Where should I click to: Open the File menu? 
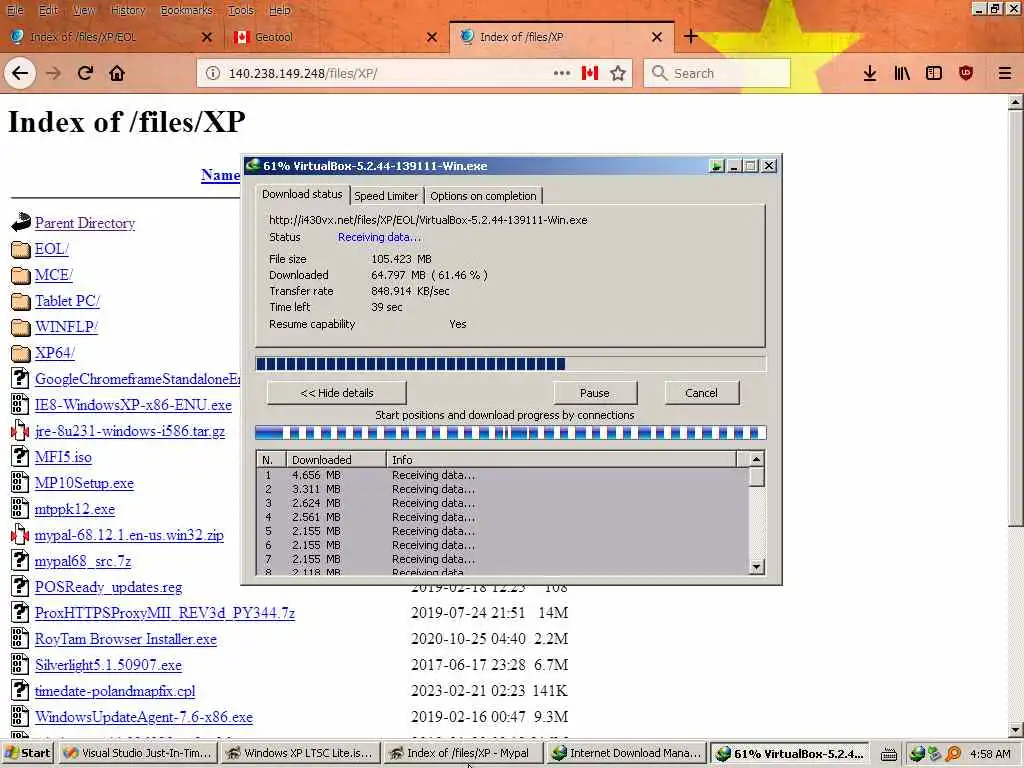point(14,10)
